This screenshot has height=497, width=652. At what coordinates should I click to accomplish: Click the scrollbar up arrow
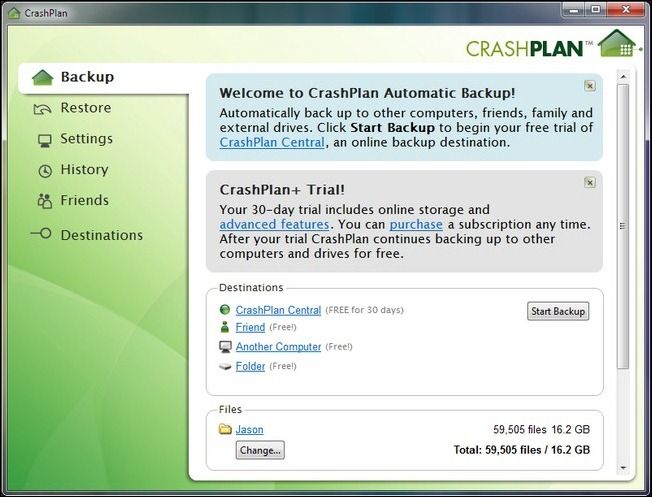(623, 77)
